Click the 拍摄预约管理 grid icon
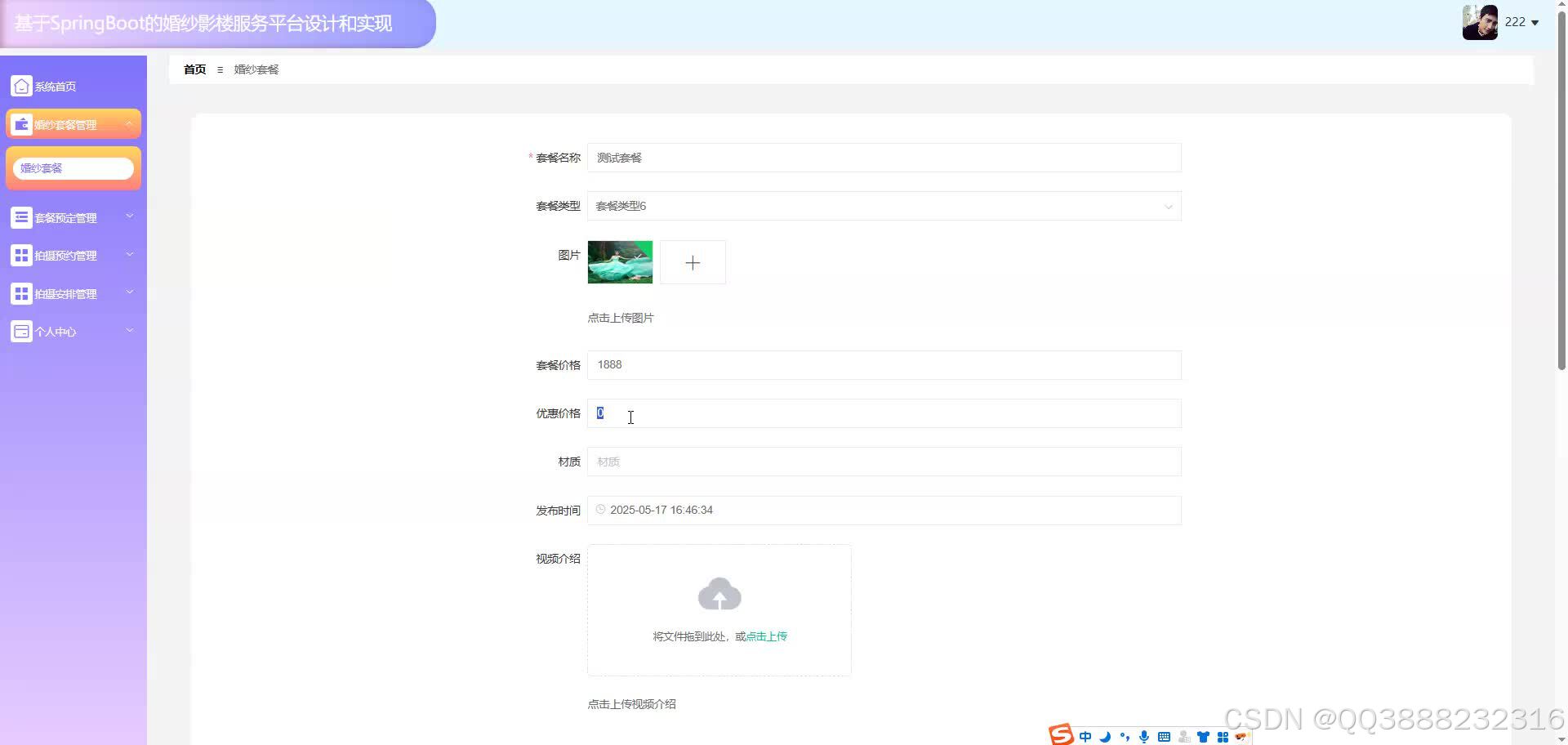The height and width of the screenshot is (745, 1568). point(21,255)
